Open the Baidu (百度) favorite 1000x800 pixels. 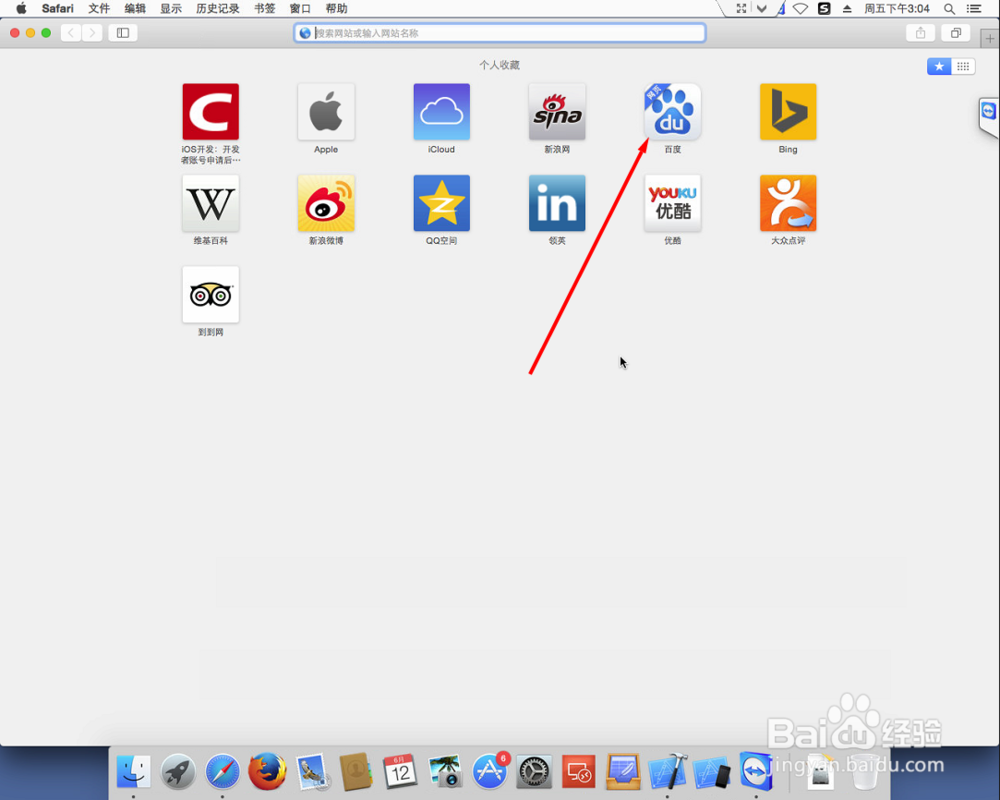(x=672, y=112)
